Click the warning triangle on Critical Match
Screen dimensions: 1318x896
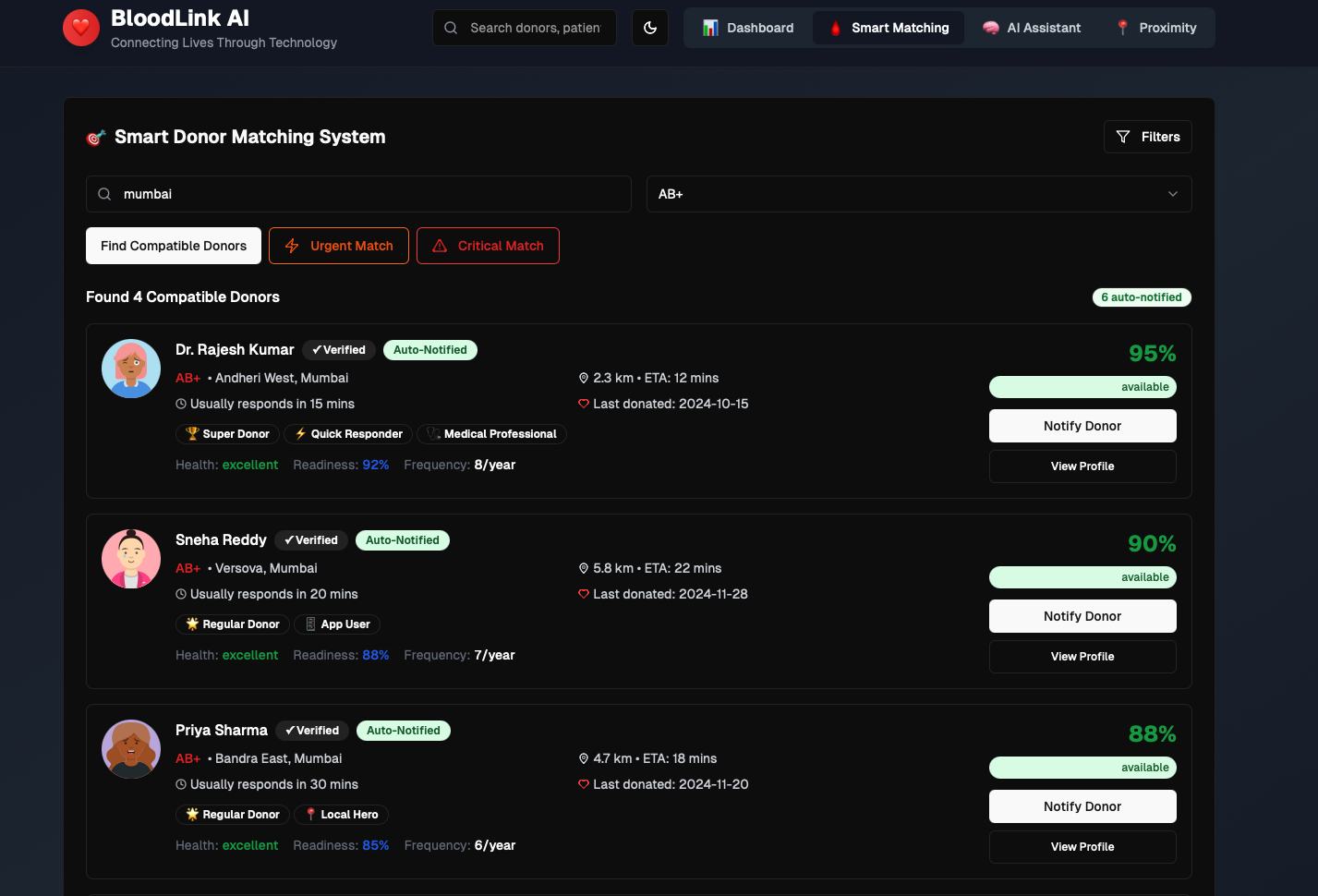coord(440,246)
